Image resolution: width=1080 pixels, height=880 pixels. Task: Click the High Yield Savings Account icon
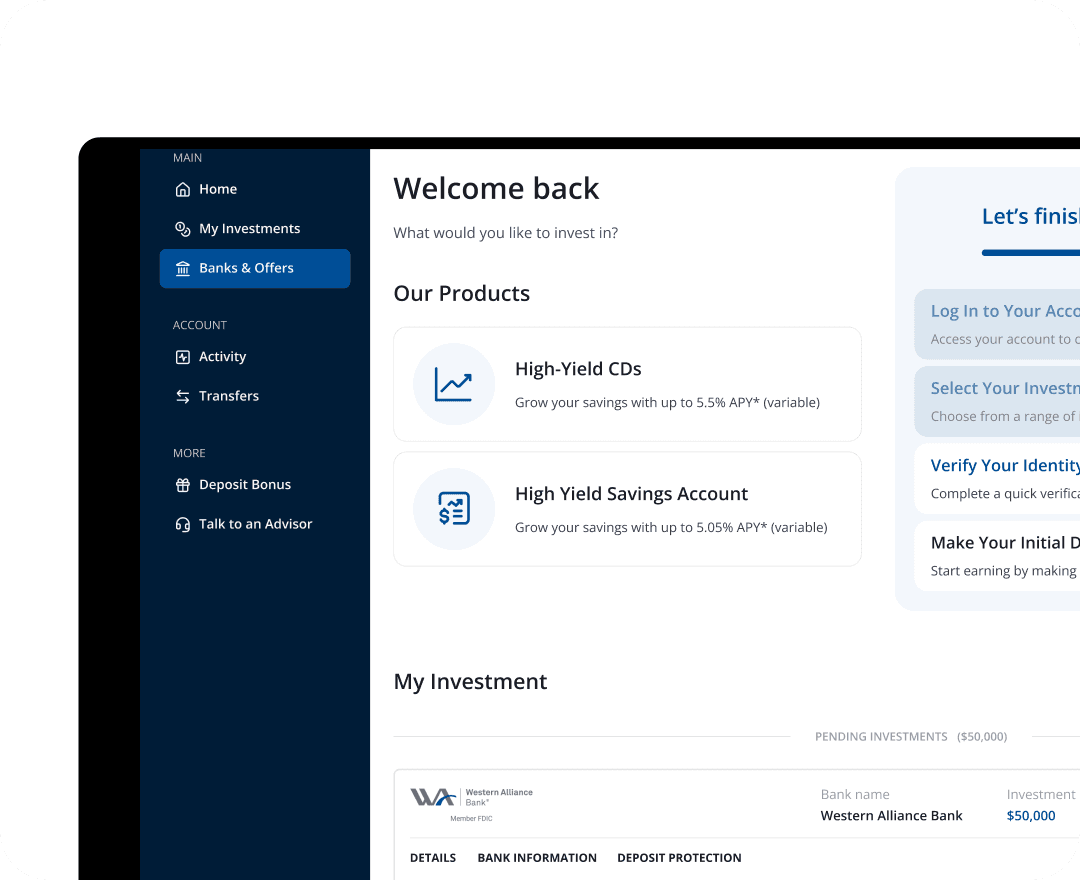tap(453, 509)
